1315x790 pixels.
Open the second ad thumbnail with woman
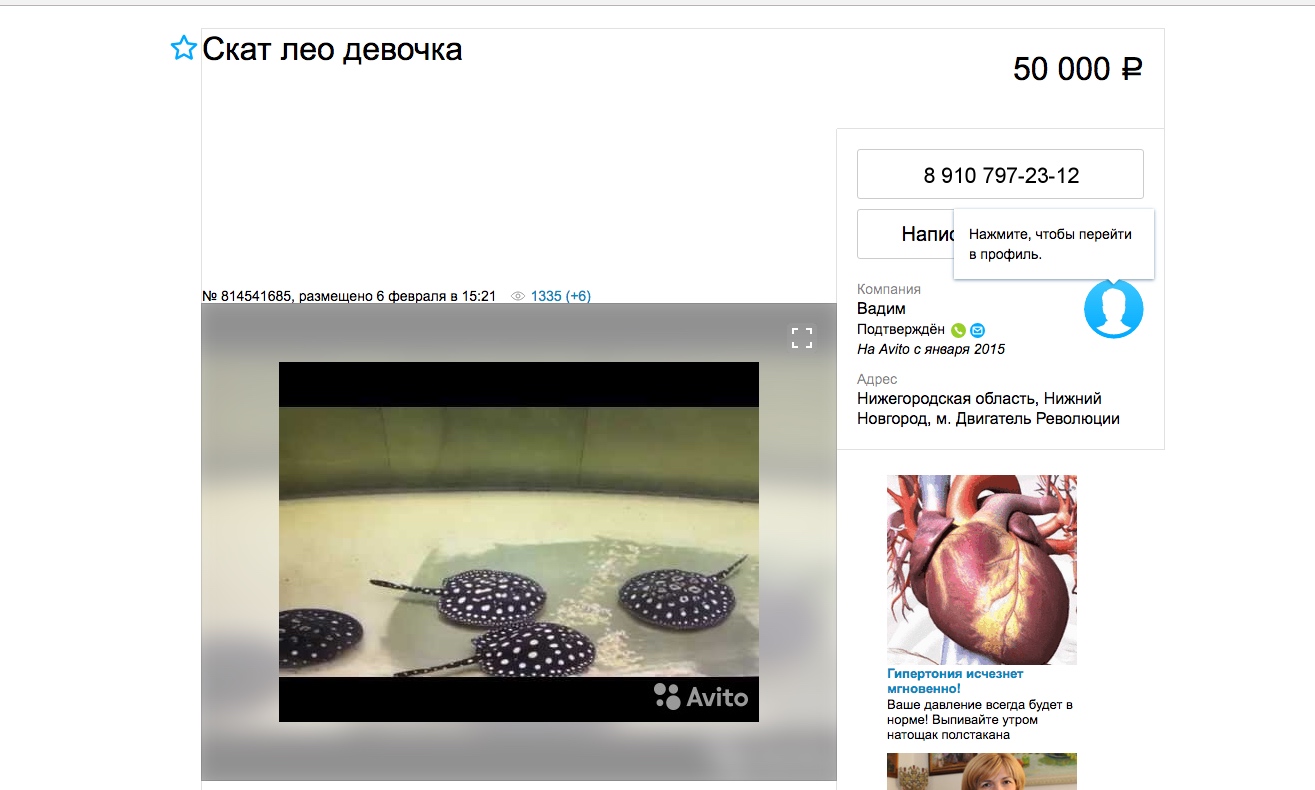pyautogui.click(x=981, y=771)
